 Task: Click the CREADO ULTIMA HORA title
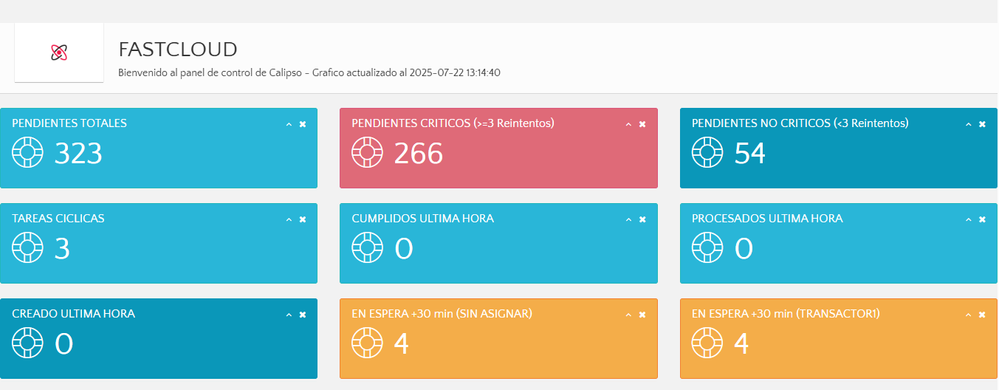(x=73, y=314)
